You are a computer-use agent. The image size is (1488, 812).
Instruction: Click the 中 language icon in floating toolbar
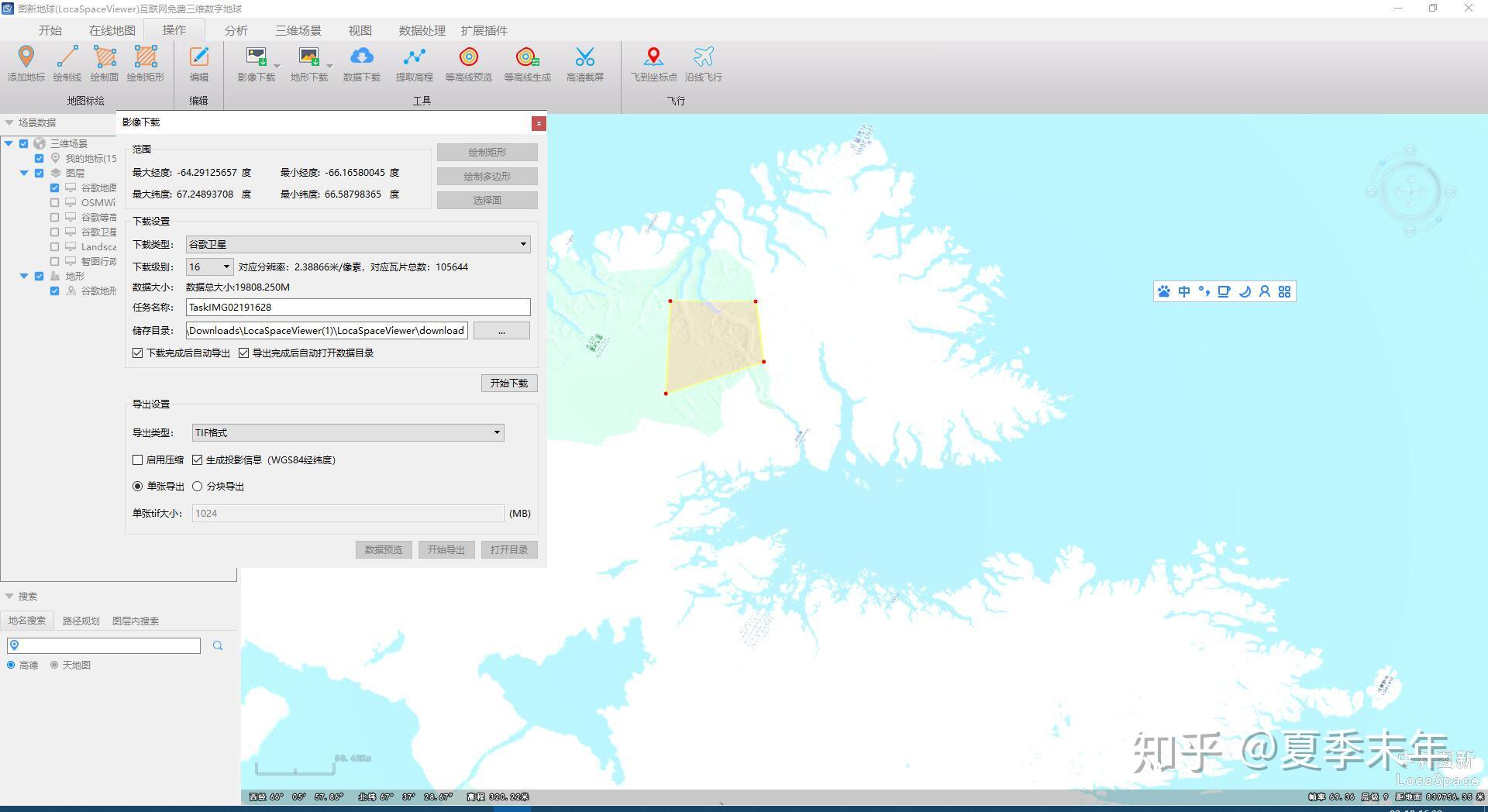tap(1184, 291)
